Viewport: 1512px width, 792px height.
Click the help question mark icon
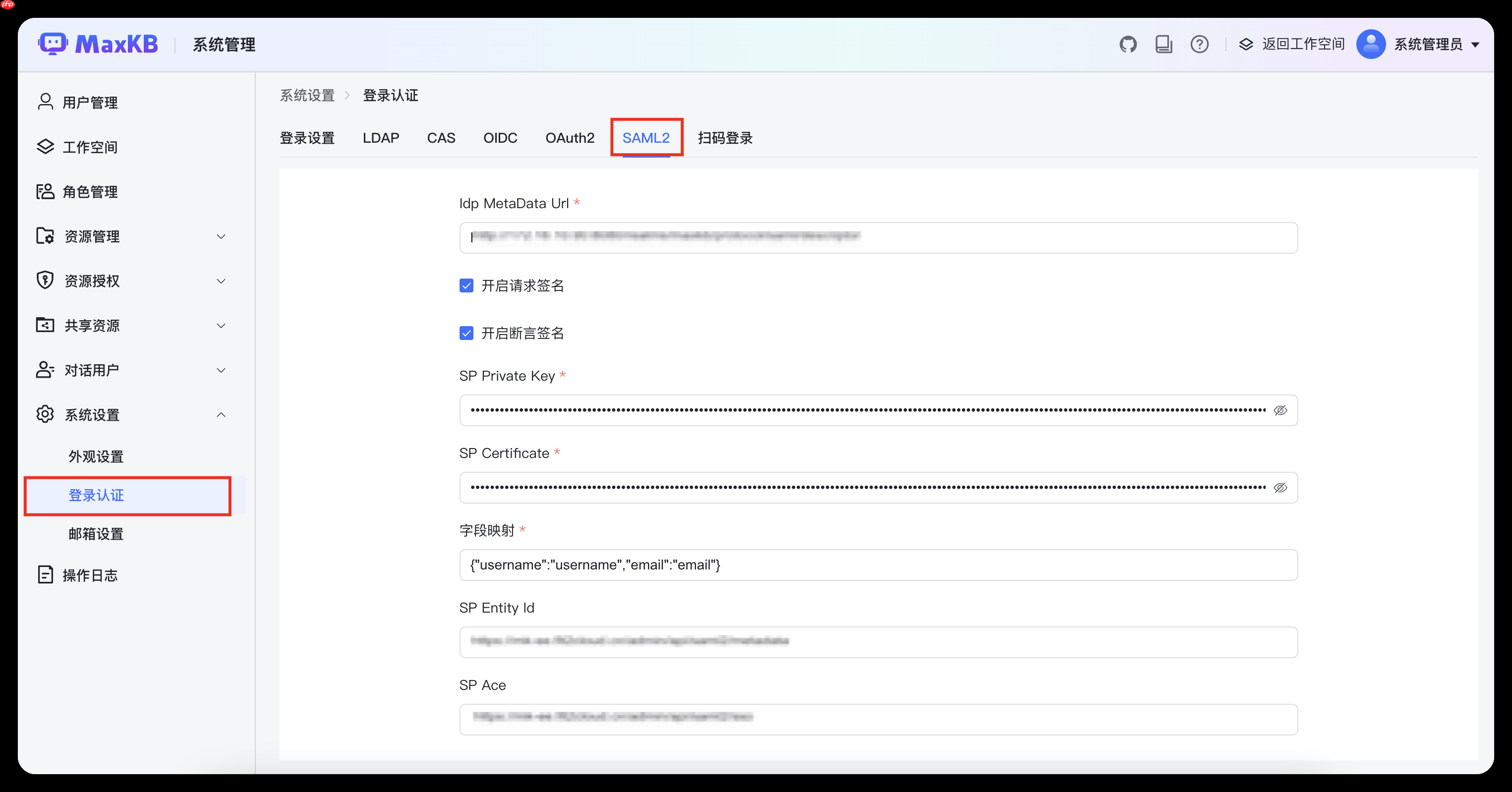(x=1200, y=44)
